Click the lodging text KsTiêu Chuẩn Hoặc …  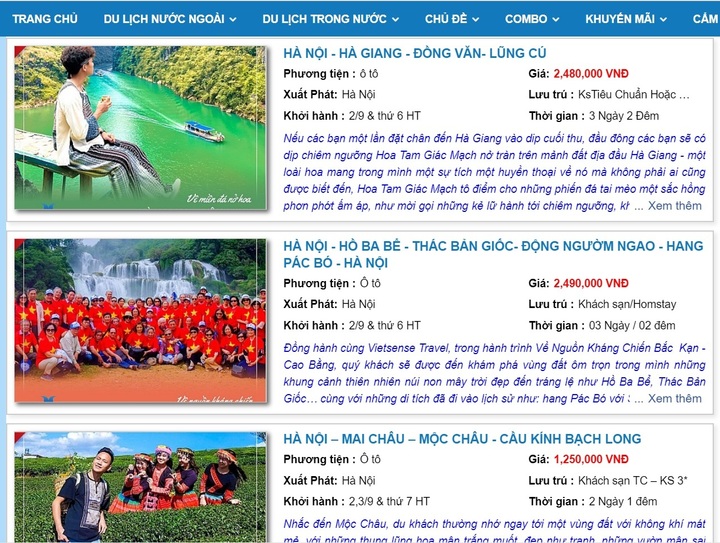(x=634, y=95)
